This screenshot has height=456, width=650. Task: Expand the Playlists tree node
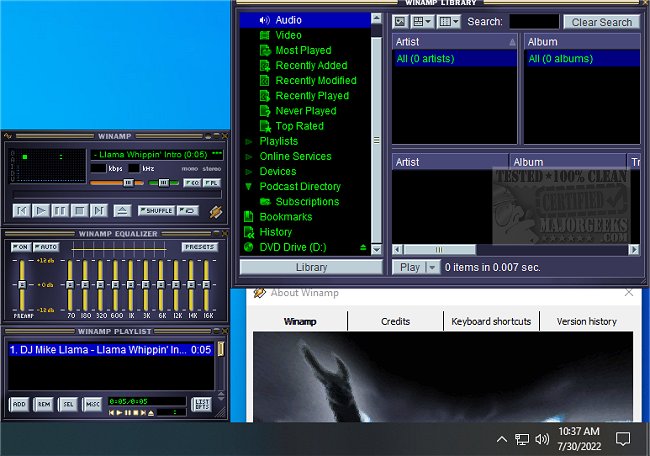(x=249, y=142)
